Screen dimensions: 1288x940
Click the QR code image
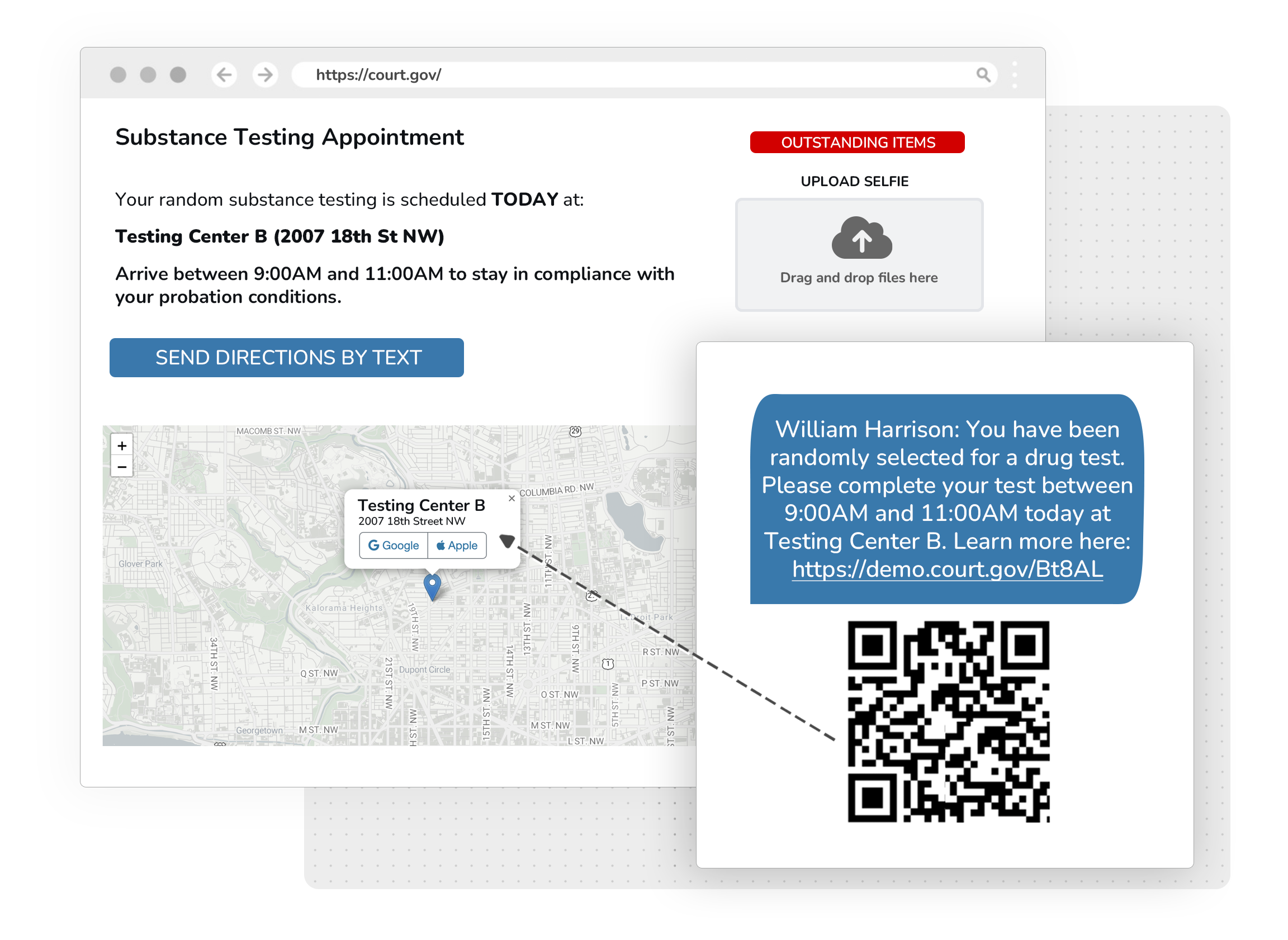click(948, 721)
